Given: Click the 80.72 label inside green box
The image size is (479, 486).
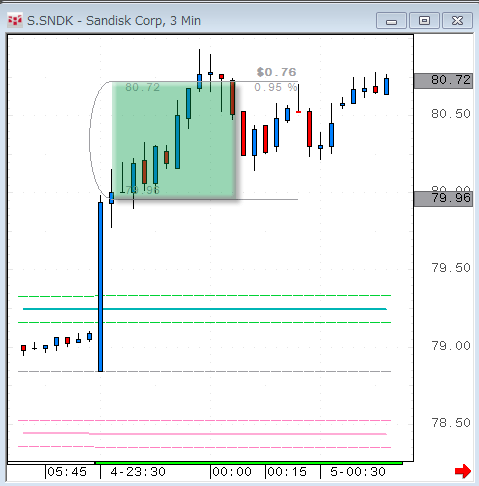Looking at the screenshot, I should click(x=143, y=87).
